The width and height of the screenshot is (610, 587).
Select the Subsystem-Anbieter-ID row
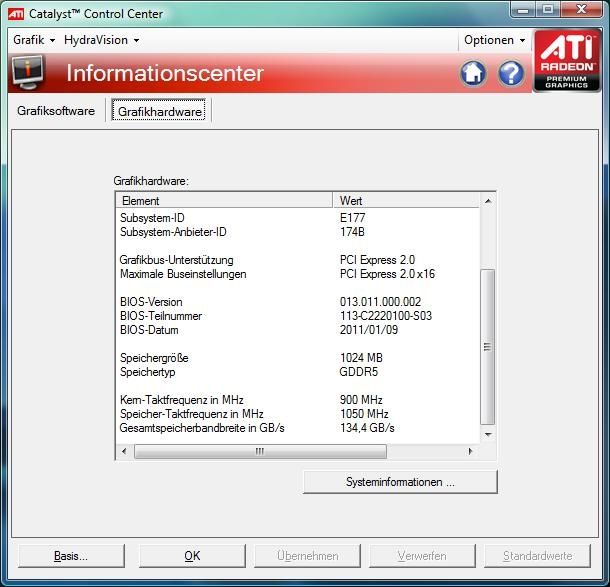coord(298,232)
